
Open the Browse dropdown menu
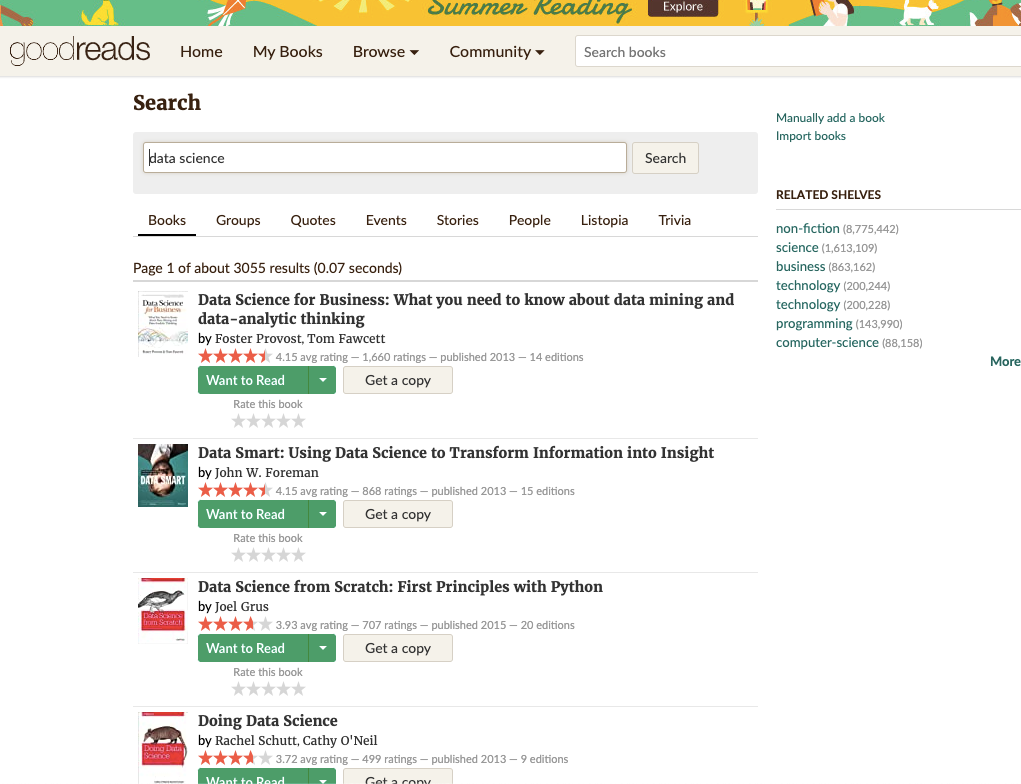(385, 51)
